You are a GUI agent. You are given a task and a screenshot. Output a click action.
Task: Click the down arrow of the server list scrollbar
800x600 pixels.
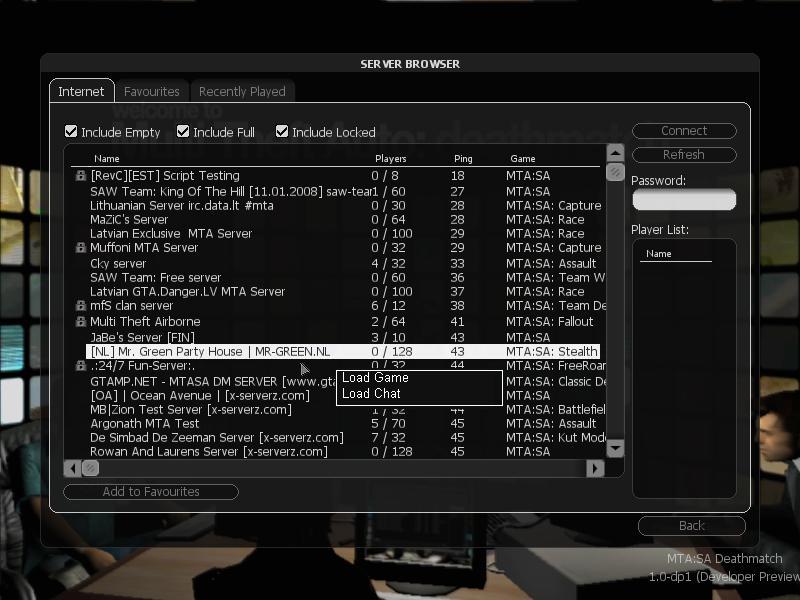coord(615,448)
